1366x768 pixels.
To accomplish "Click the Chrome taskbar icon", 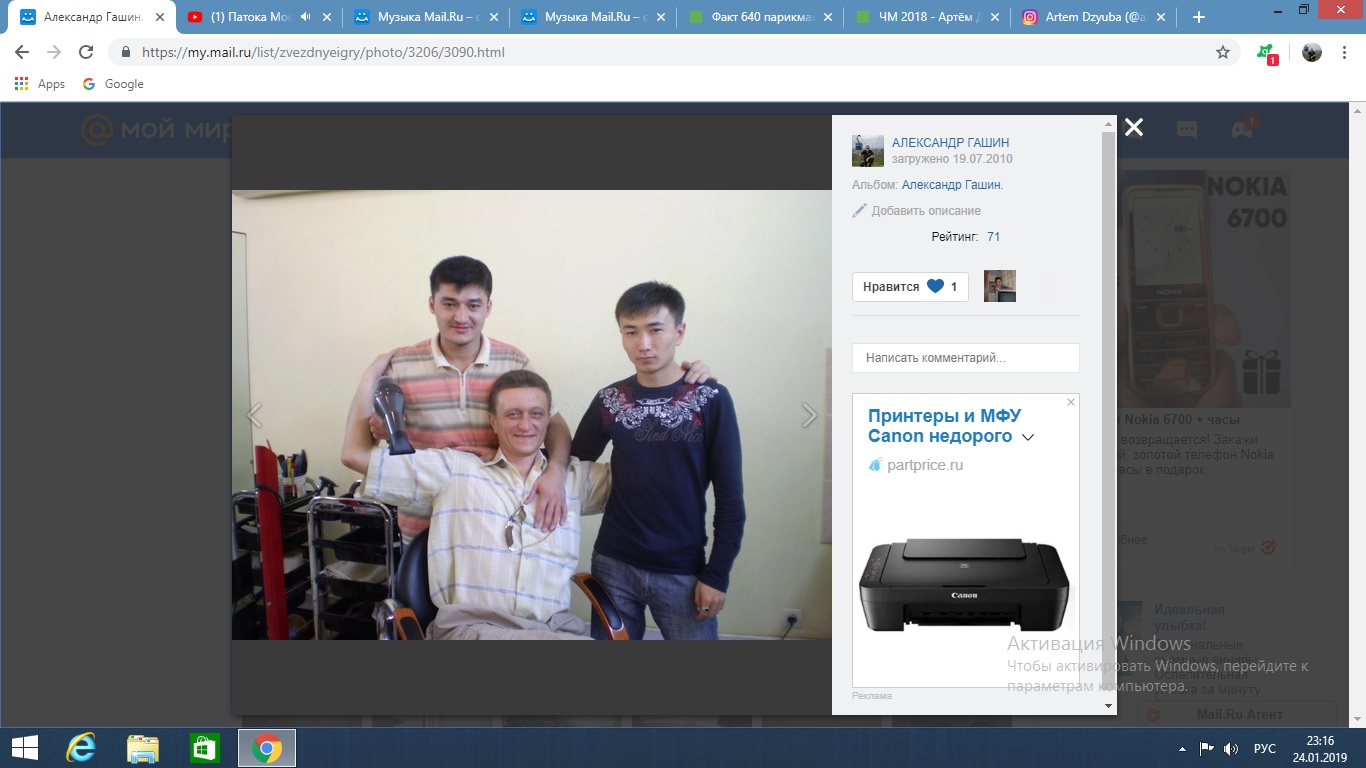I will (267, 748).
